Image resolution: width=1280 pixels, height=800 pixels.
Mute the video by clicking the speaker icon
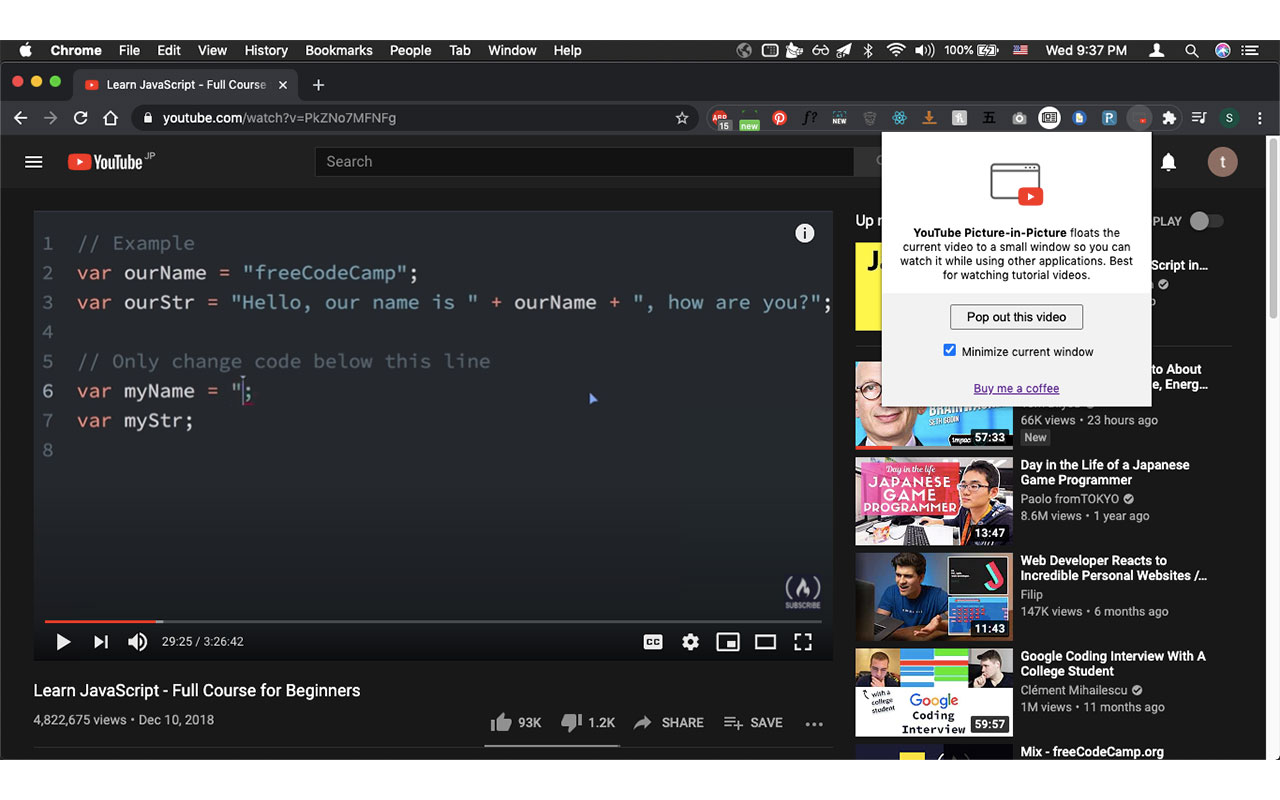[137, 641]
